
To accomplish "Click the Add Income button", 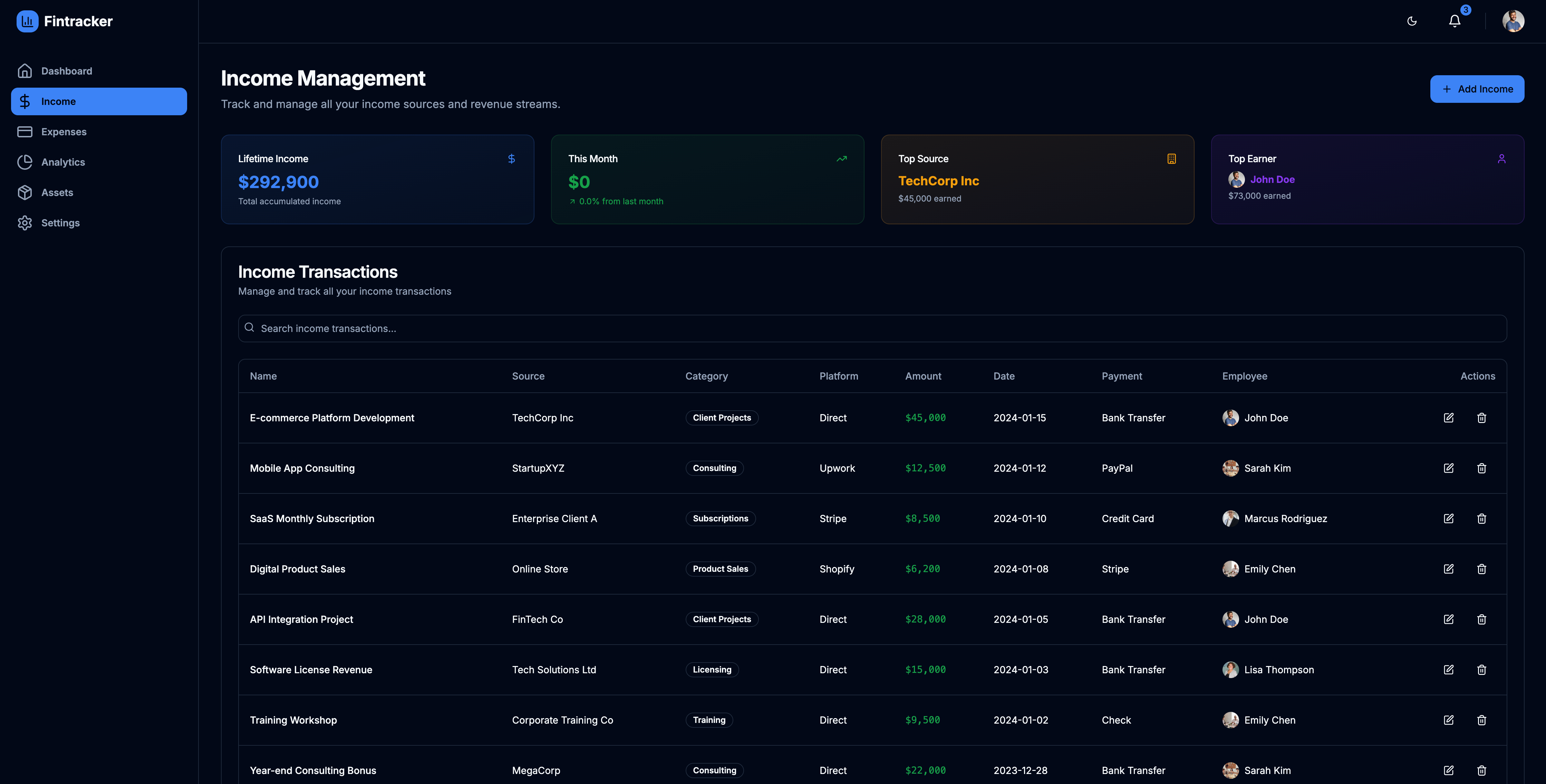I will pos(1476,89).
